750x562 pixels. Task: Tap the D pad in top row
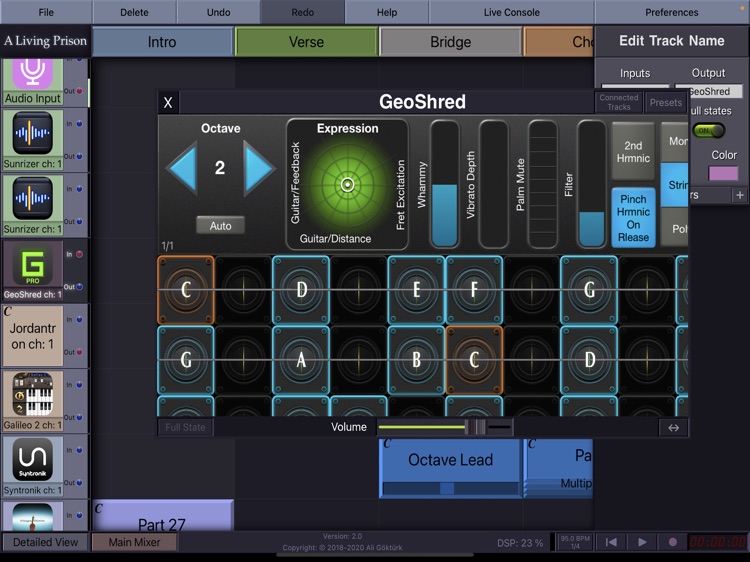[x=301, y=290]
